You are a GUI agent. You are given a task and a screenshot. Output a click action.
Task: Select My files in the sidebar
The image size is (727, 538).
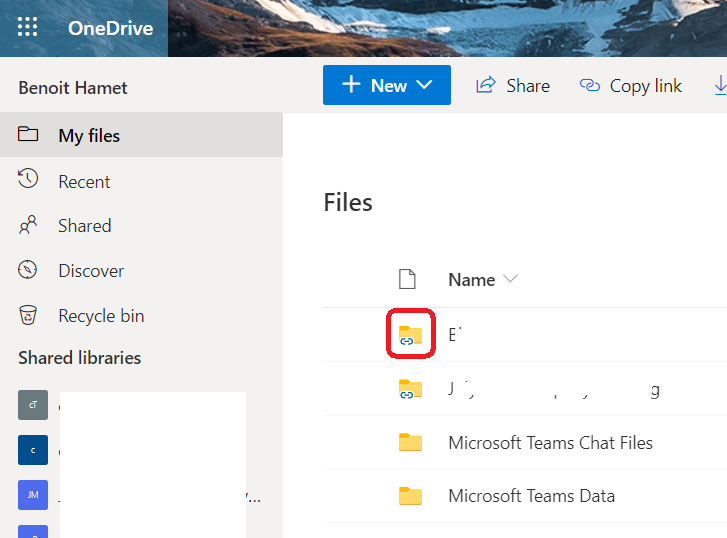(x=88, y=136)
